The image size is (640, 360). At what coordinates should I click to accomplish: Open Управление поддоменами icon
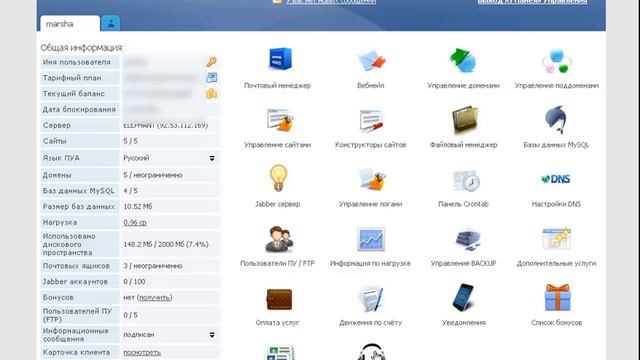tap(557, 61)
